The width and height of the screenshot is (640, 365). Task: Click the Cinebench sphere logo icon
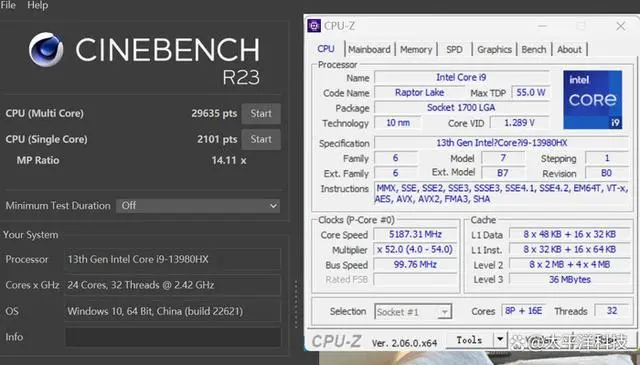[x=46, y=49]
